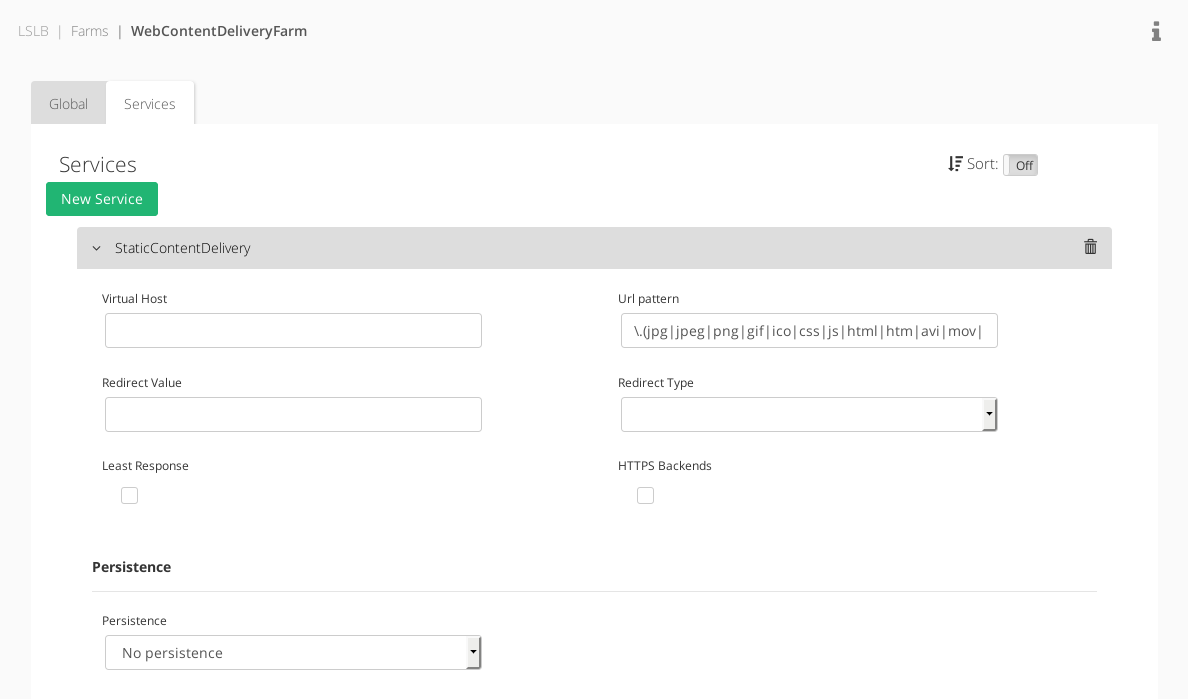Open the LSLB breadcrumb link
This screenshot has width=1188, height=699.
(x=33, y=31)
